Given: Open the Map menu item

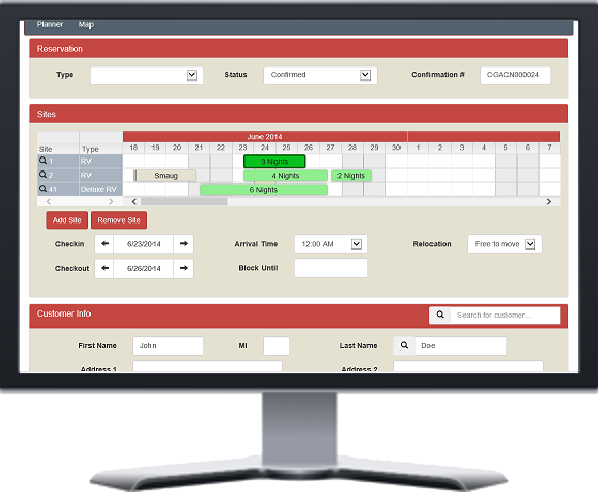Looking at the screenshot, I should pos(86,24).
